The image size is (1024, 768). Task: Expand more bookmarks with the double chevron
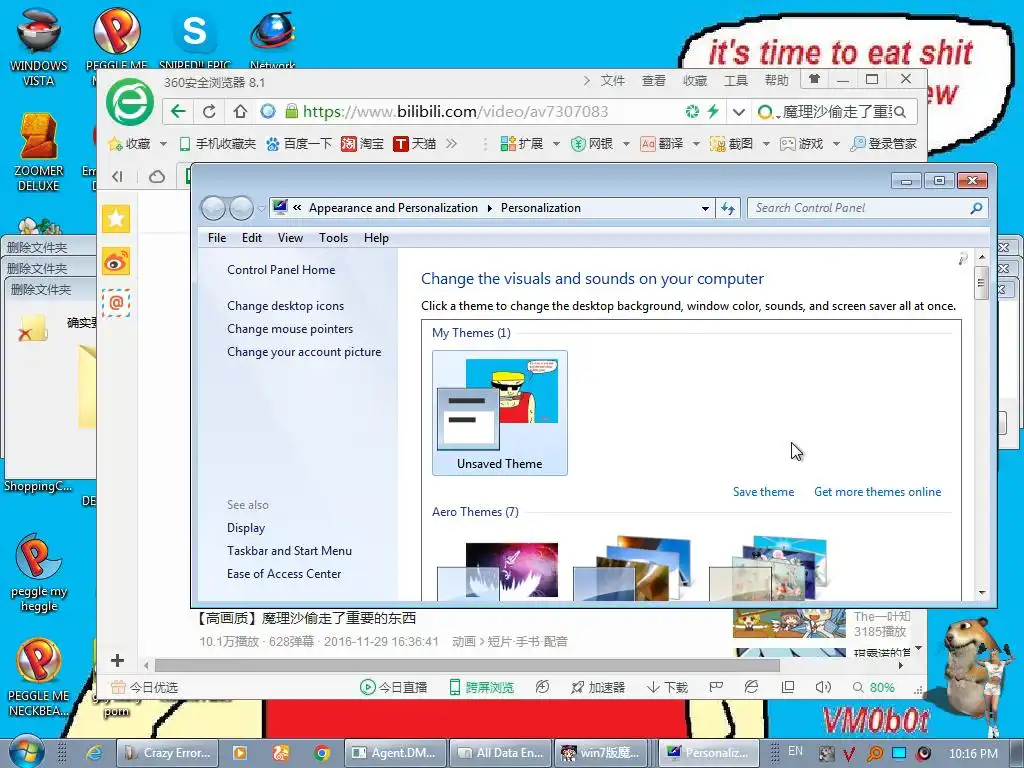click(x=451, y=144)
